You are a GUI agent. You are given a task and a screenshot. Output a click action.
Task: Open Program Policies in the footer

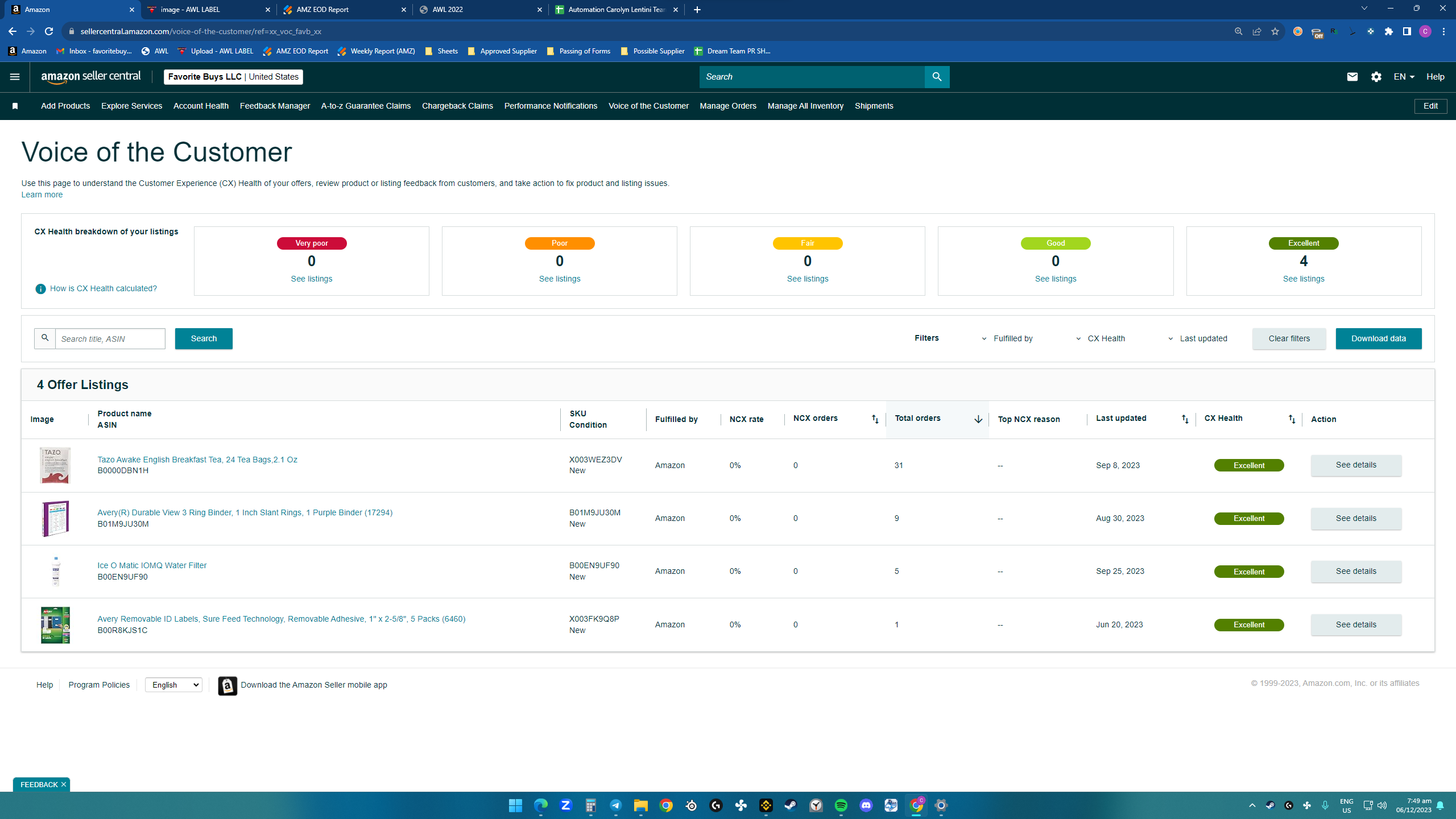point(99,685)
